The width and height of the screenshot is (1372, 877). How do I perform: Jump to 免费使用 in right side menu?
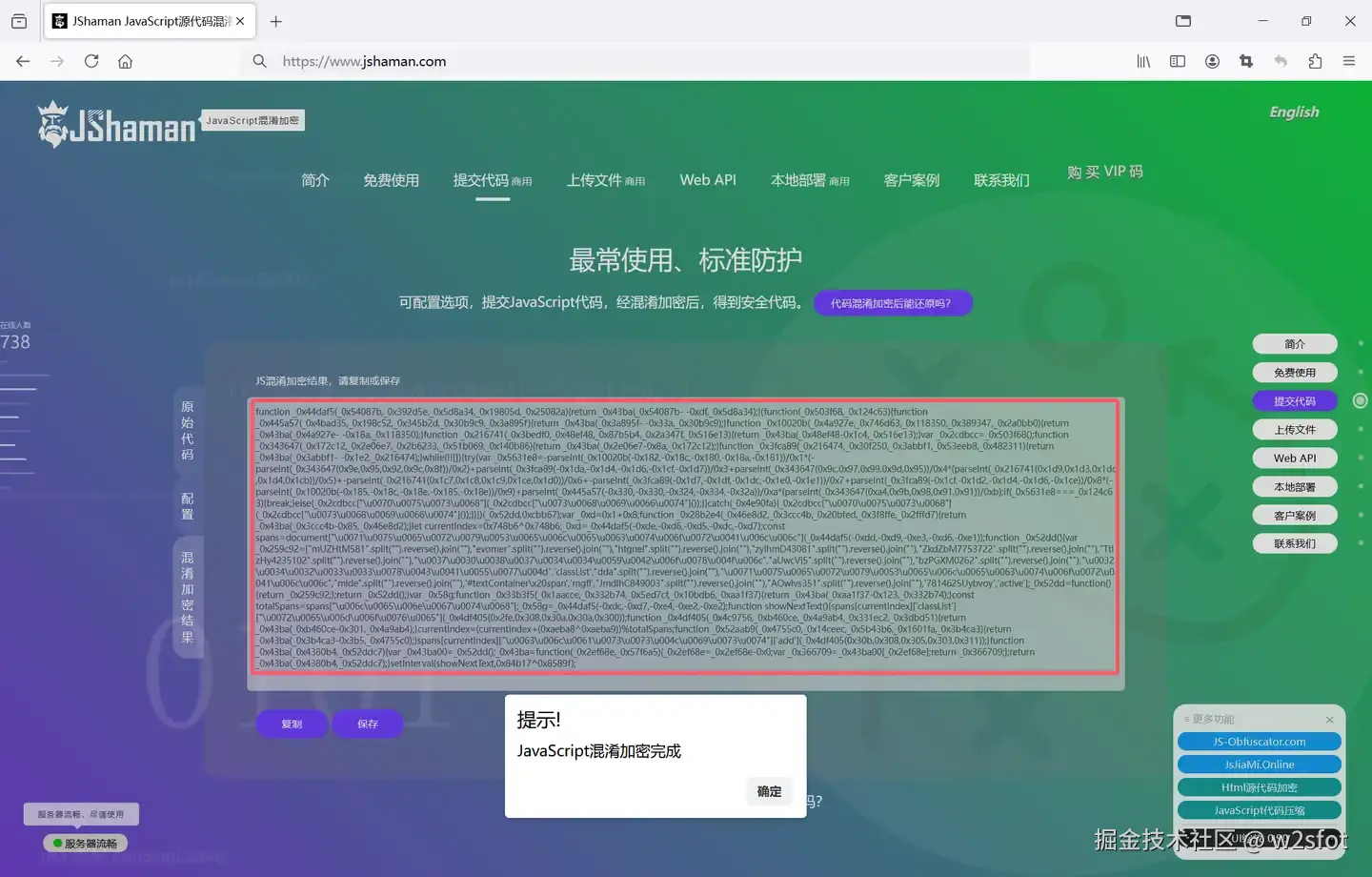(1295, 373)
